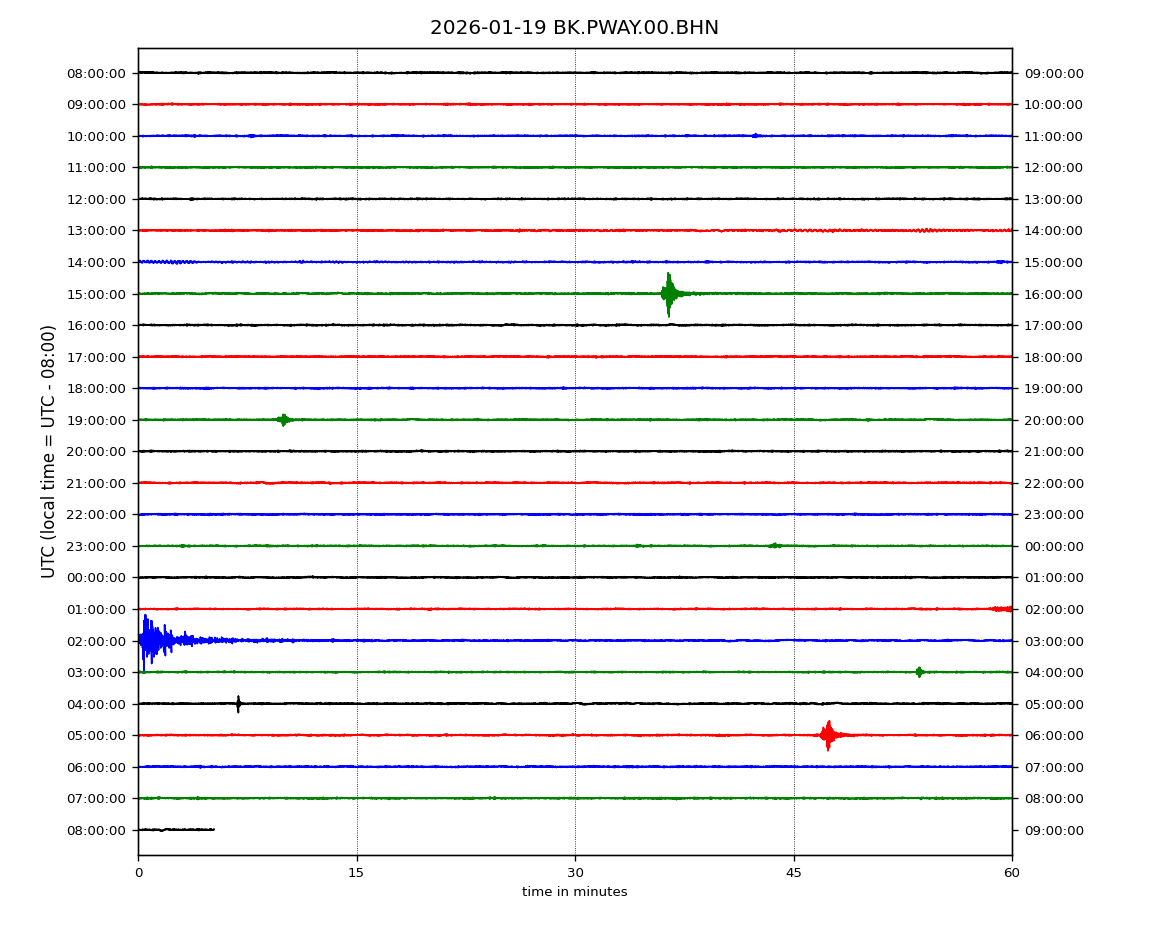
Task: Click the end of the short final black trace
Action: [213, 829]
